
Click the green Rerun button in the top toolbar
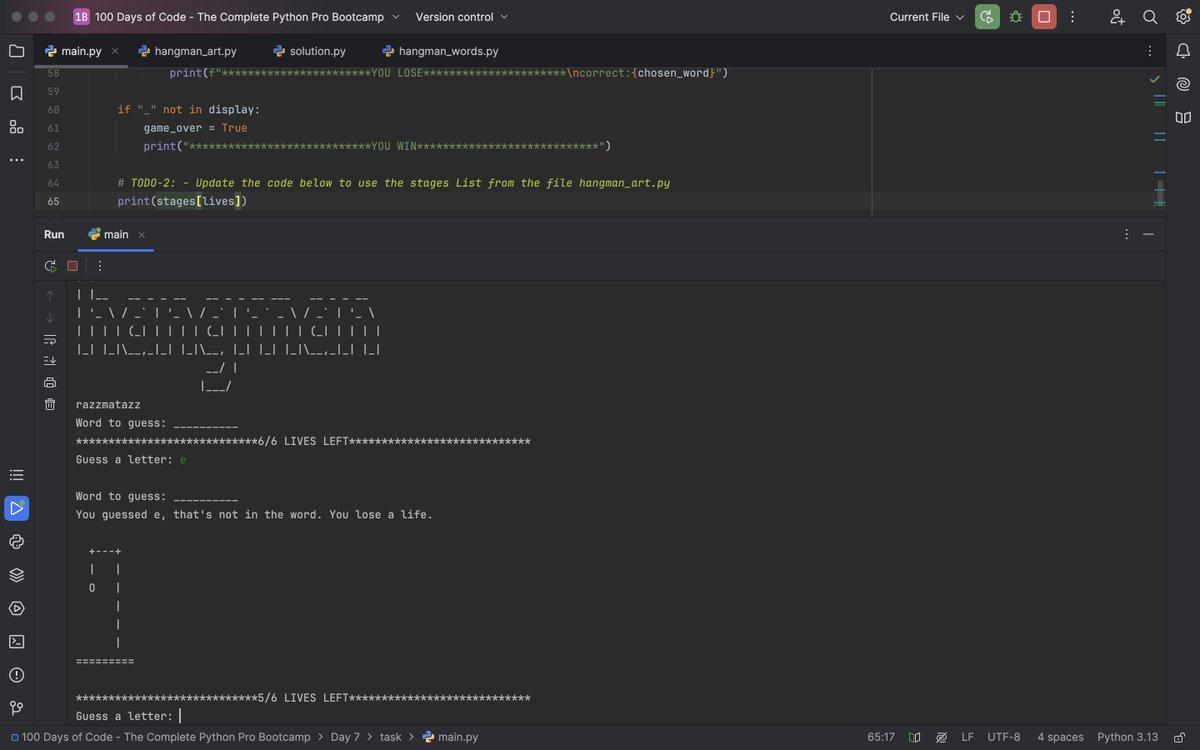987,17
